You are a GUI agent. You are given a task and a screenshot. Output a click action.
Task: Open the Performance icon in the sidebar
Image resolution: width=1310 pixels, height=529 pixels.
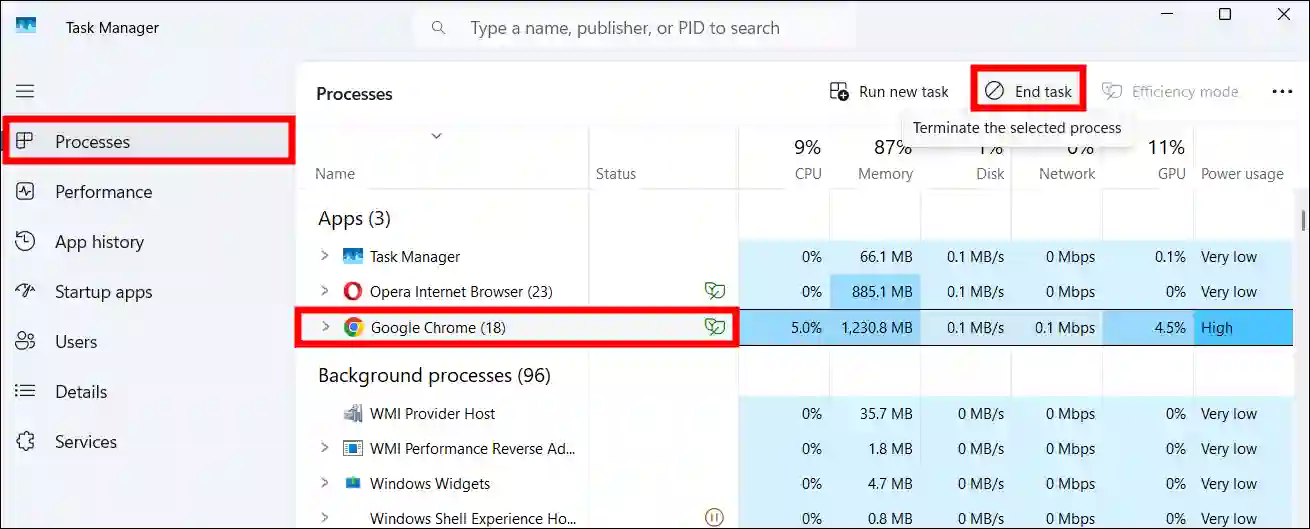click(x=26, y=191)
